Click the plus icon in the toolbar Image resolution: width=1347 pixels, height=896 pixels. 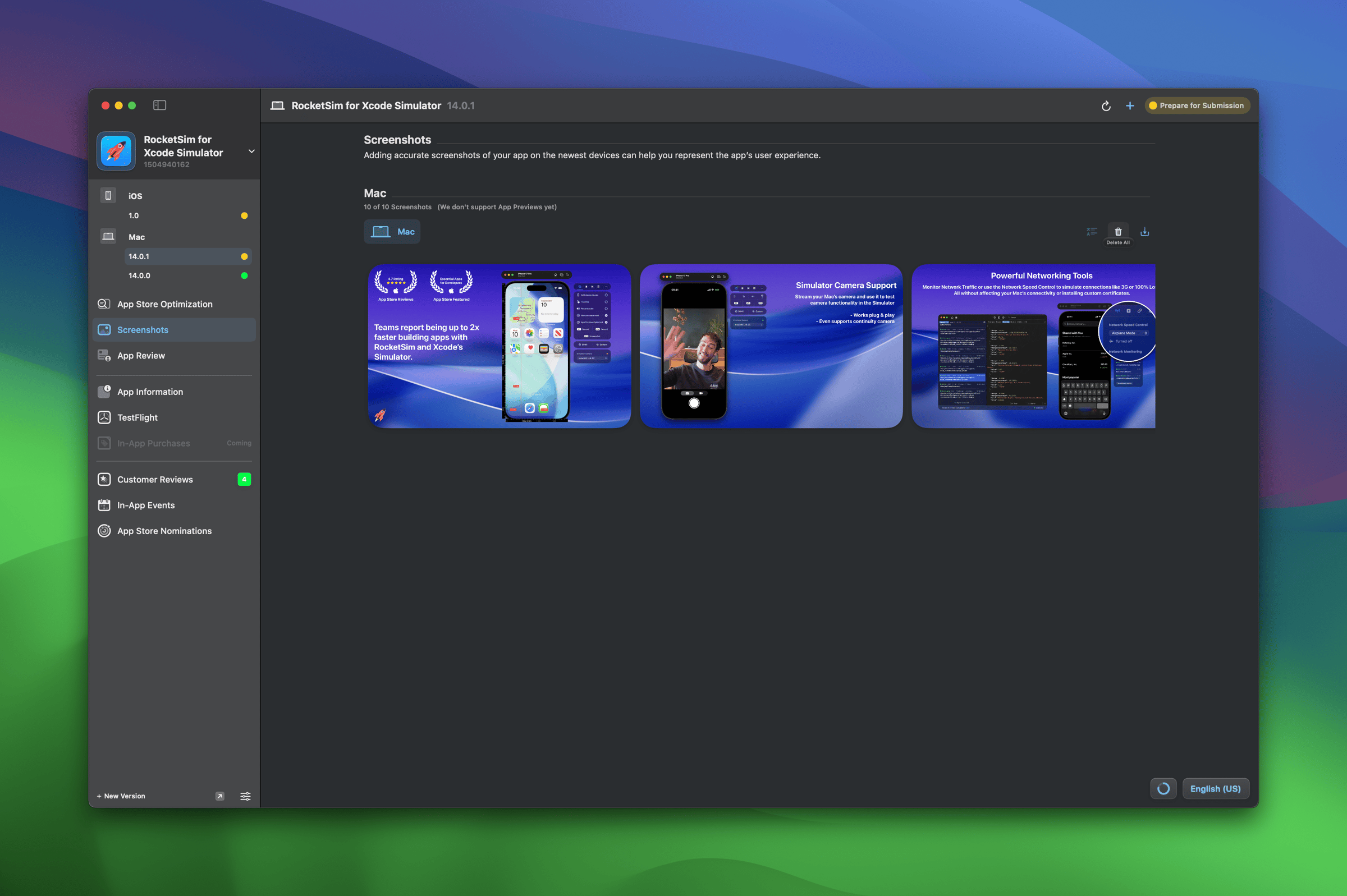1130,105
